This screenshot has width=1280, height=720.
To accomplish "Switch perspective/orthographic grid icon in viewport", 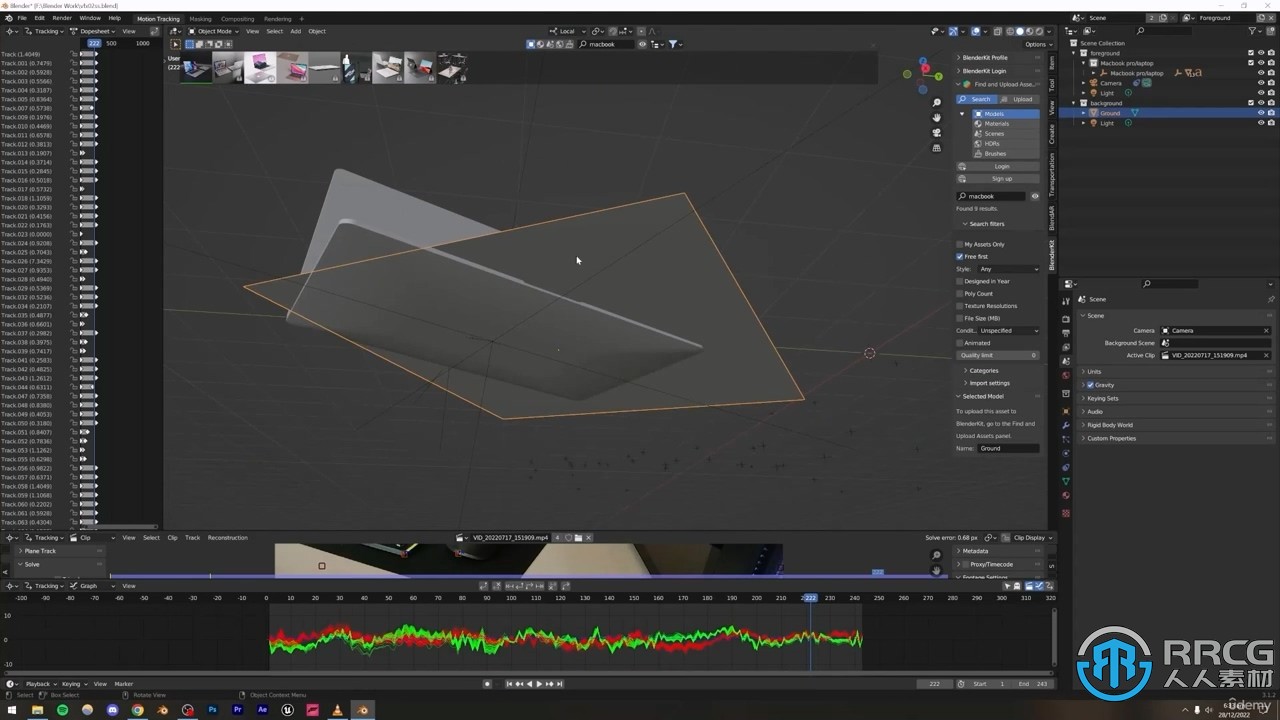I will [936, 148].
